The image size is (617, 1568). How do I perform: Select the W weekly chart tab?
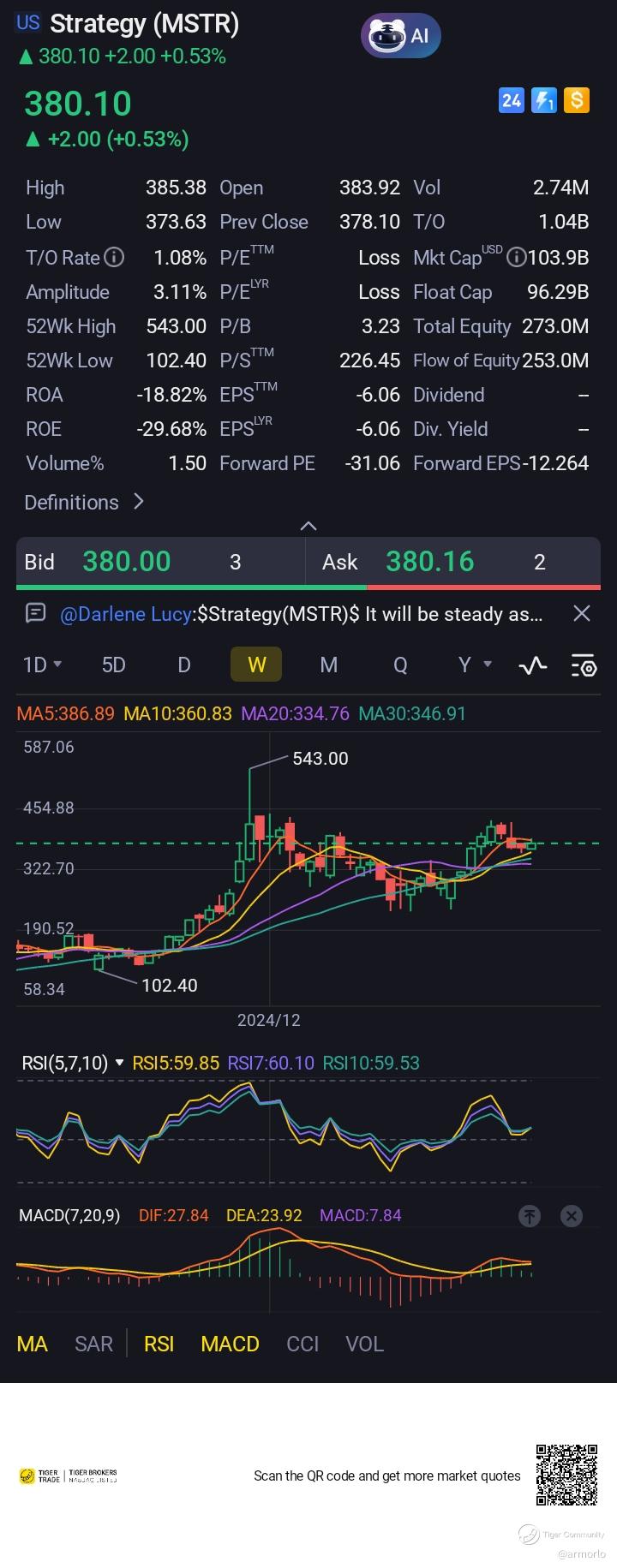[256, 665]
